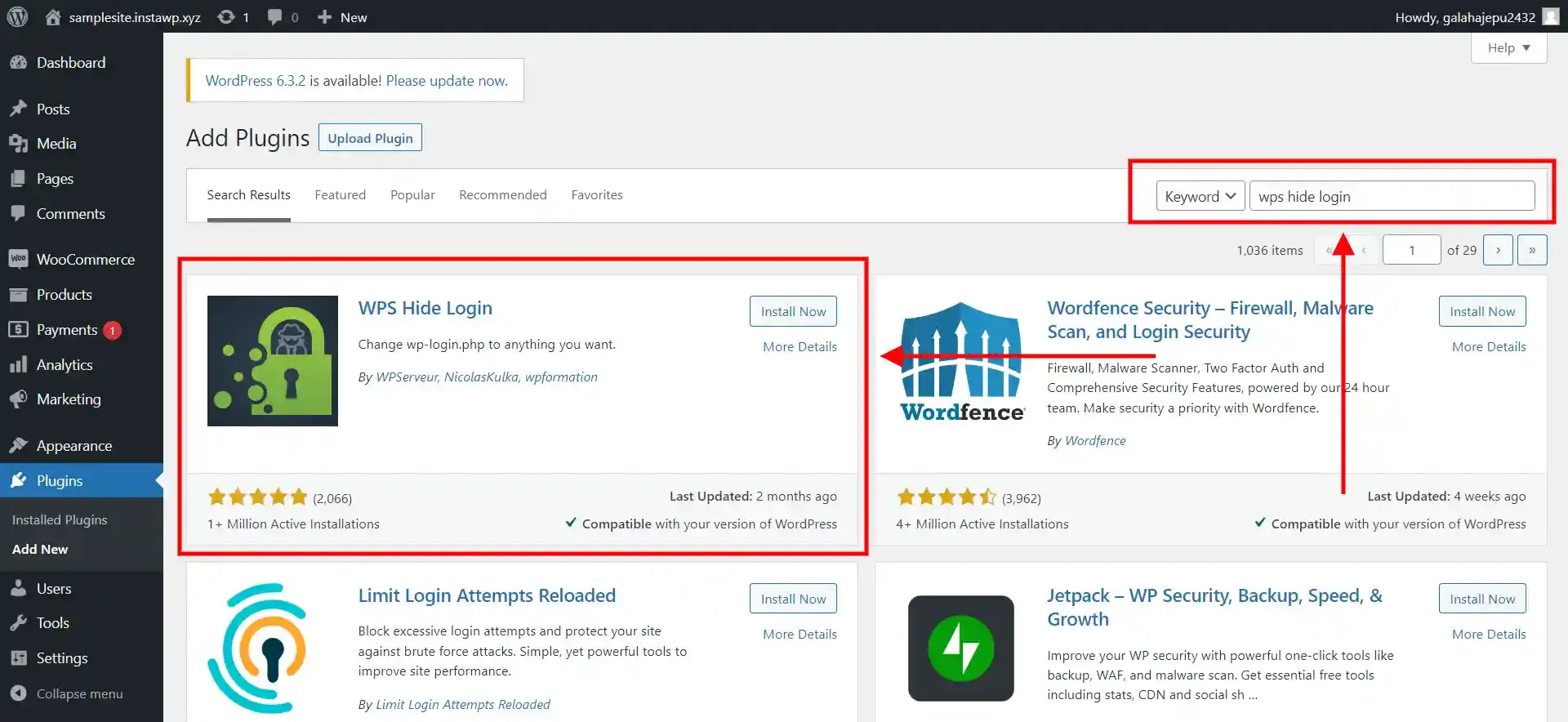The height and width of the screenshot is (722, 1568).
Task: Click the WPS Hide Login title link
Action: tap(425, 308)
